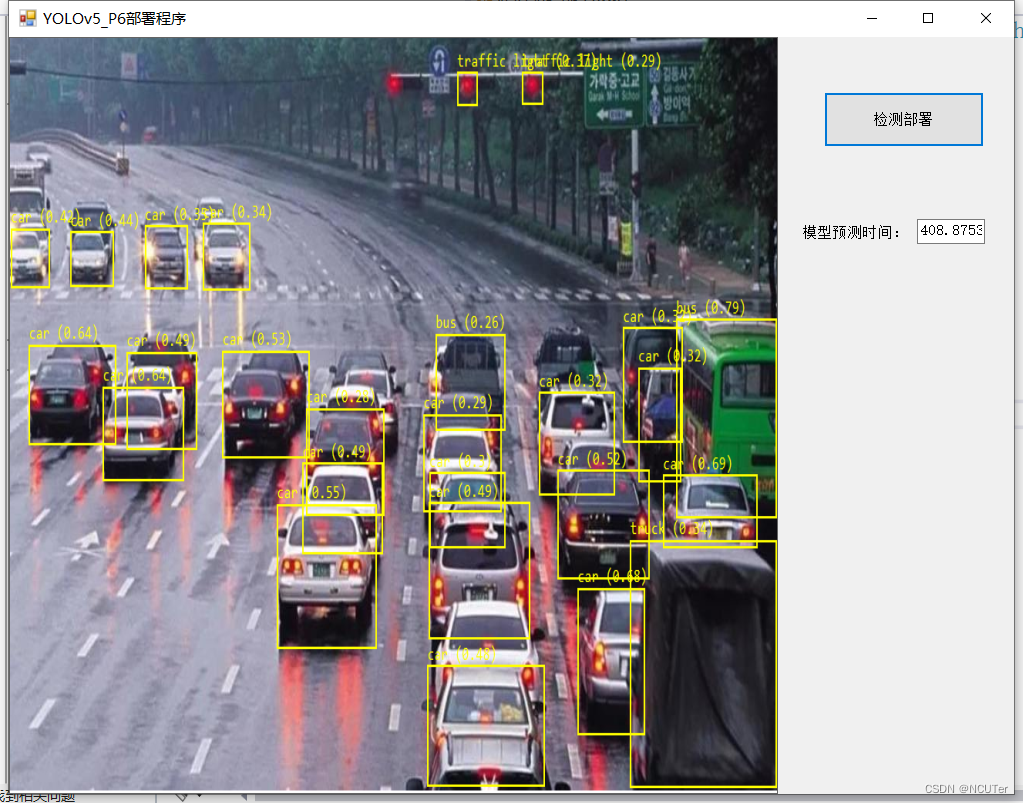Click the YOLOv5_P6部署程序 title text
Screen dimensions: 1023x803
pos(114,17)
